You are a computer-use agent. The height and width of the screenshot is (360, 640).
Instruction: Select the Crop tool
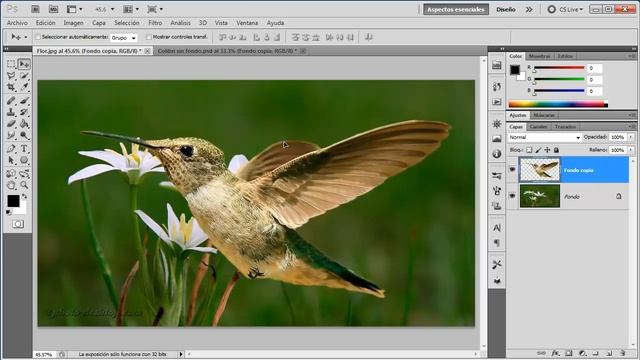click(x=11, y=87)
